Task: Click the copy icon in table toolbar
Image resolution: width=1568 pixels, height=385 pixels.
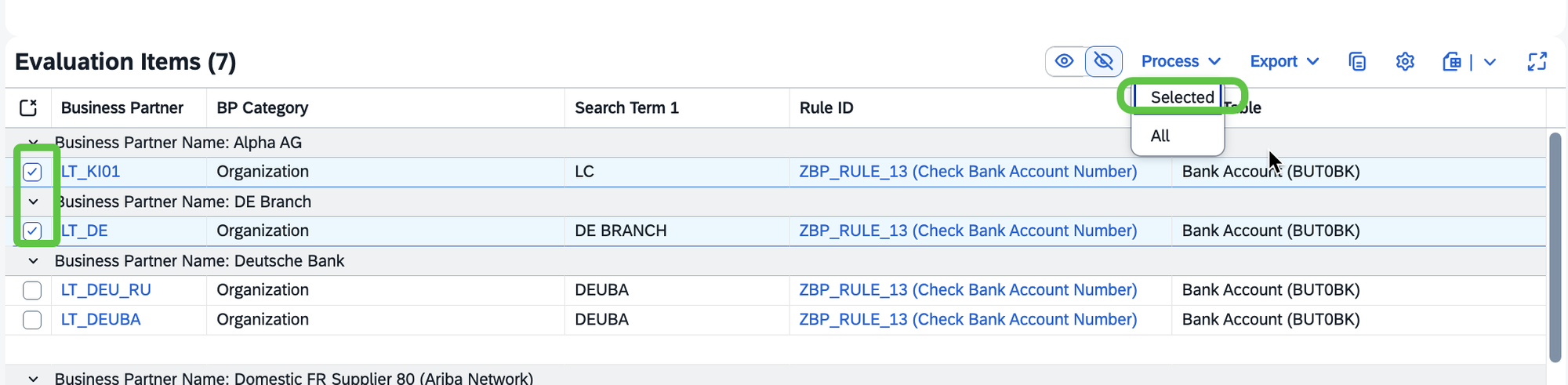Action: (x=1357, y=61)
